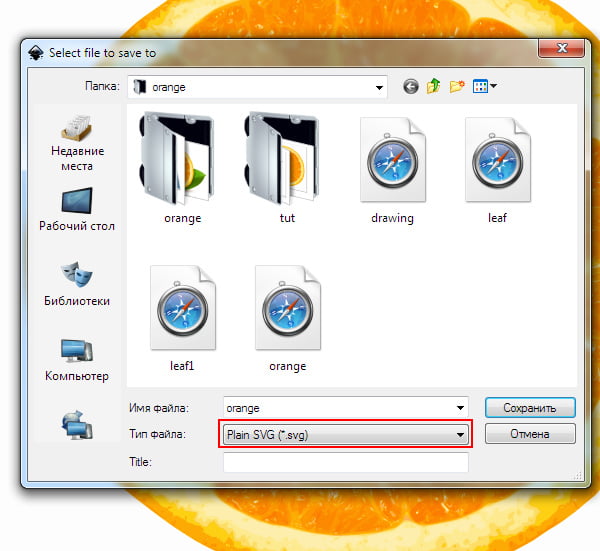Open the view menu icon
Screen dimensions: 600x551
point(484,86)
